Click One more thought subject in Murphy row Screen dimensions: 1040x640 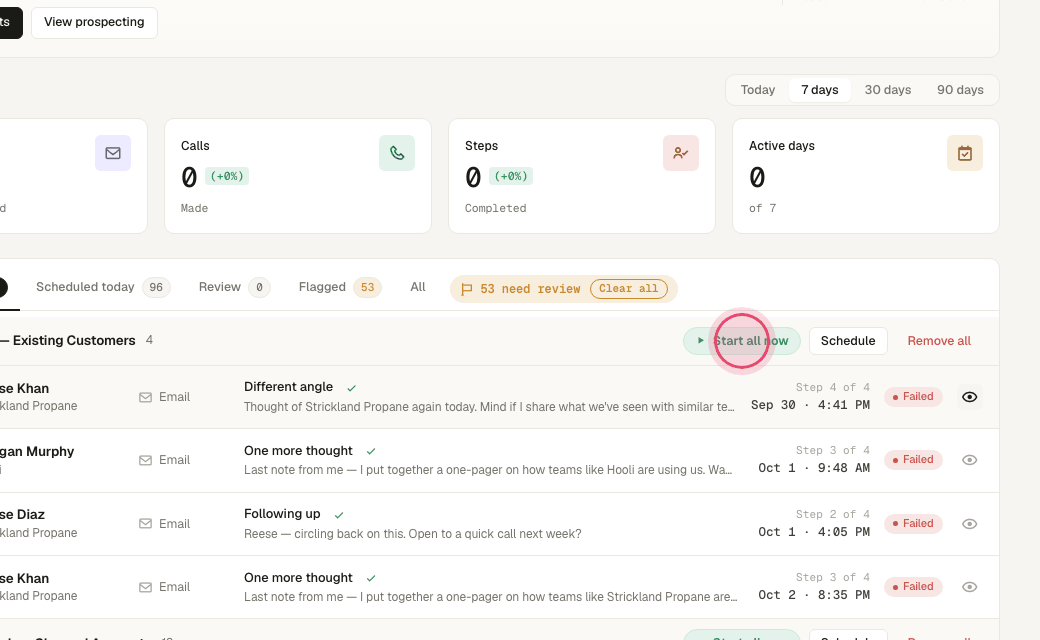(298, 451)
